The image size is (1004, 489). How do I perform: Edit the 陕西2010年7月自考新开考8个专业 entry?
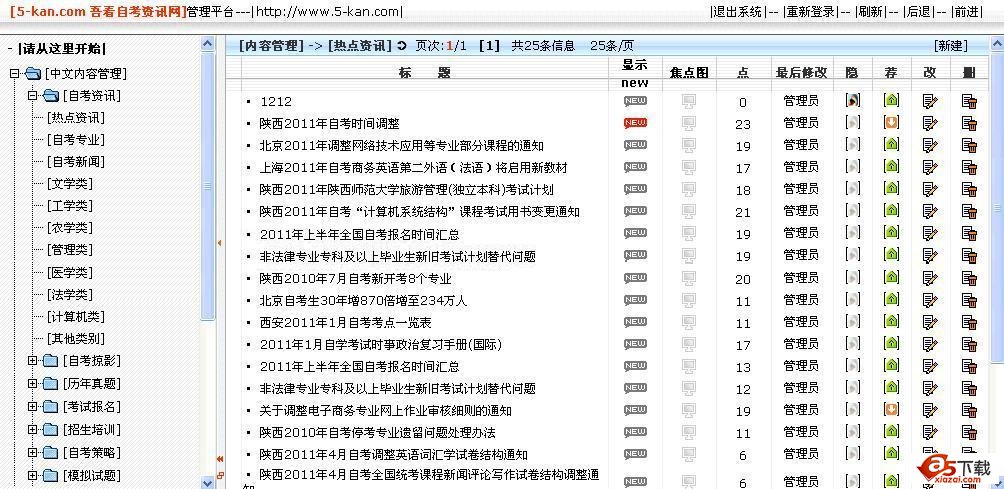(930, 278)
